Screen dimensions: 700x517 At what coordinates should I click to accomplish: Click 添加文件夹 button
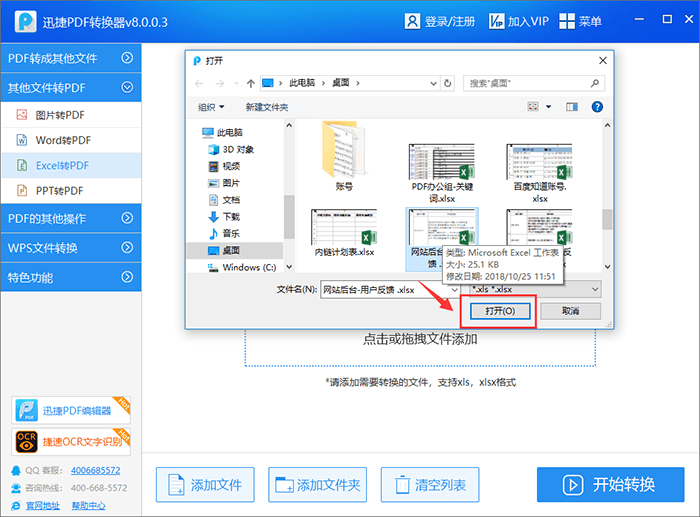[317, 484]
